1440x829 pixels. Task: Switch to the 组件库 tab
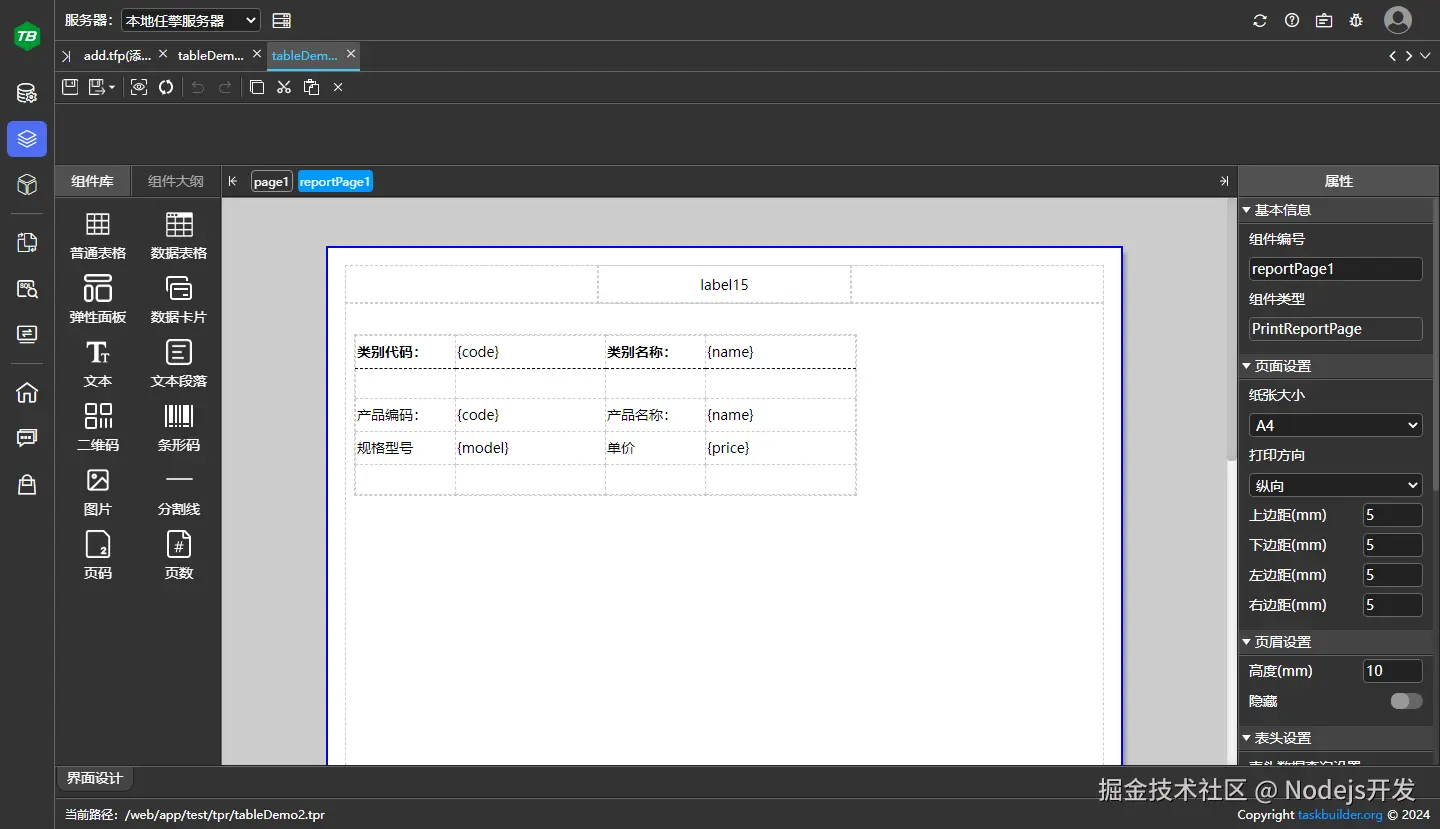point(92,181)
